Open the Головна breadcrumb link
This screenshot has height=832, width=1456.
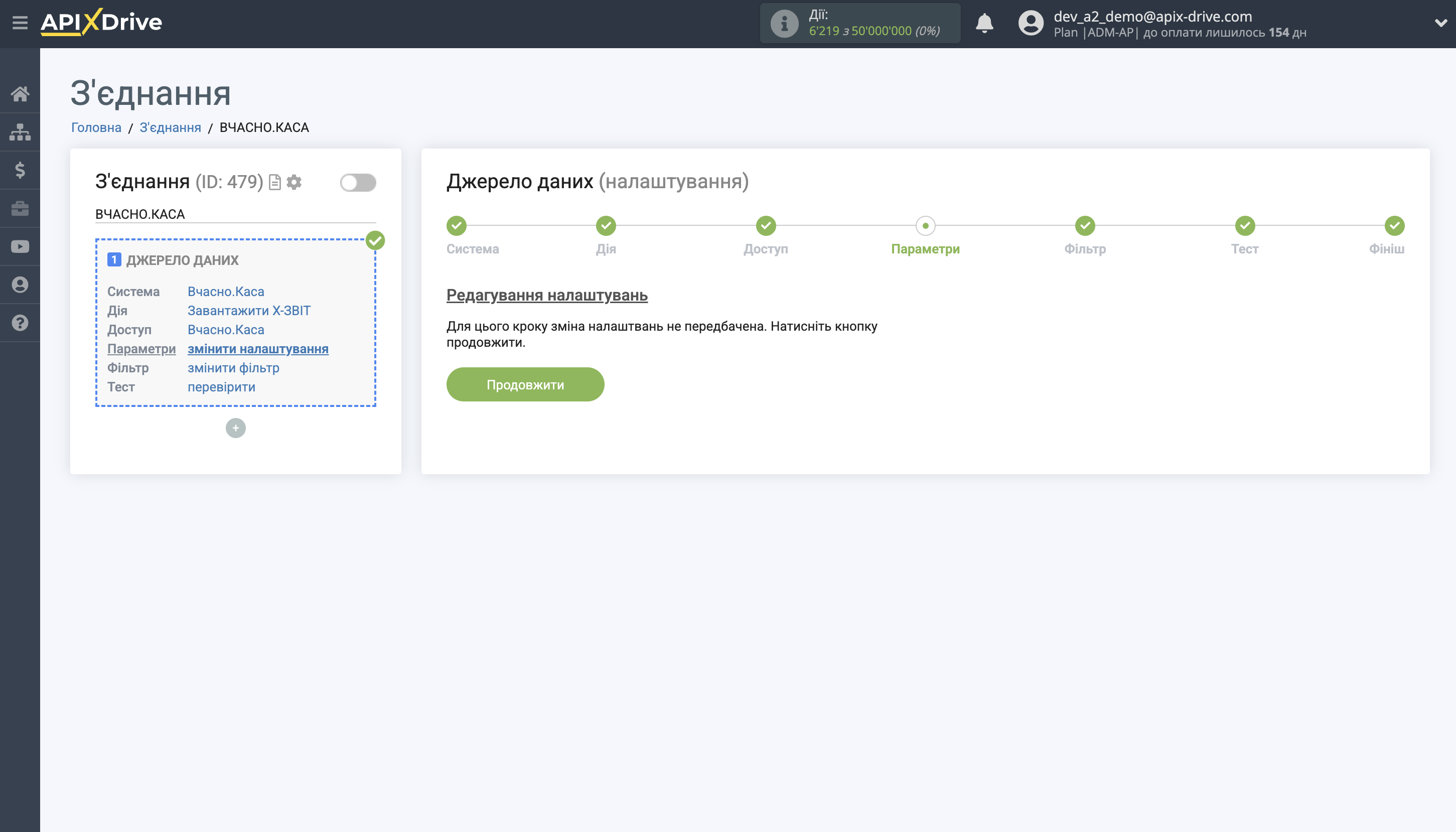96,127
